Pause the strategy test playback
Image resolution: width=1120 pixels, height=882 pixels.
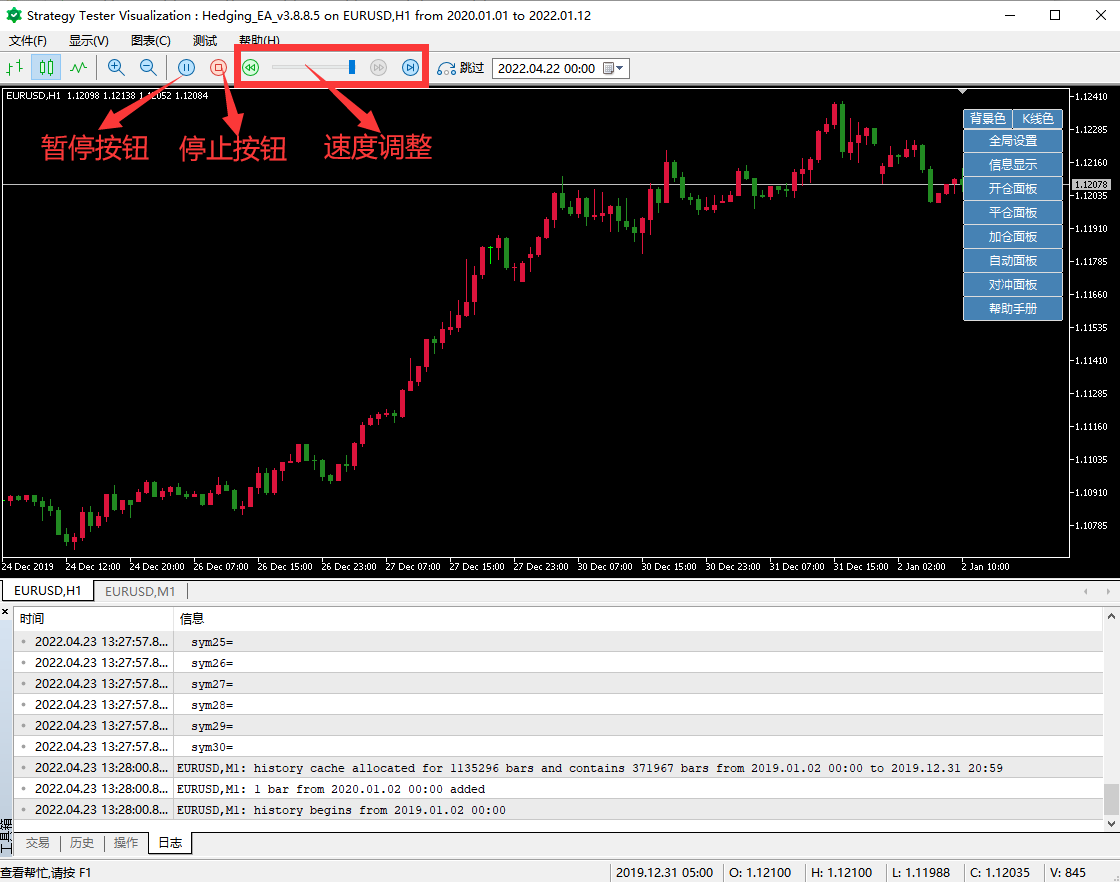tap(186, 68)
